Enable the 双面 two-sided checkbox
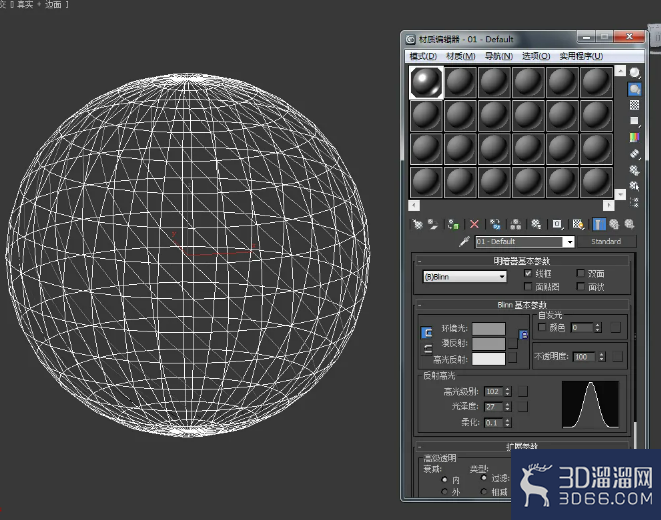The width and height of the screenshot is (661, 520). [x=580, y=273]
